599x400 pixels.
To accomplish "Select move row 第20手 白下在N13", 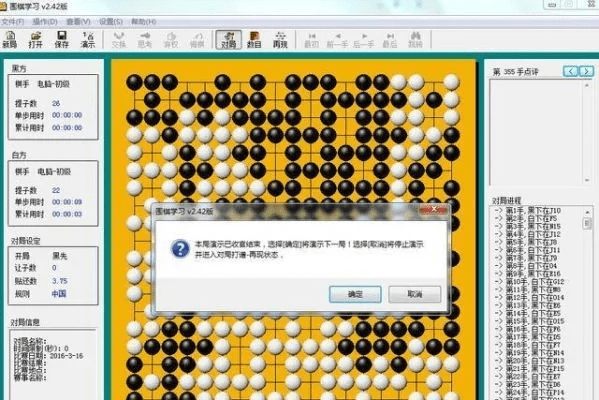I will click(529, 361).
